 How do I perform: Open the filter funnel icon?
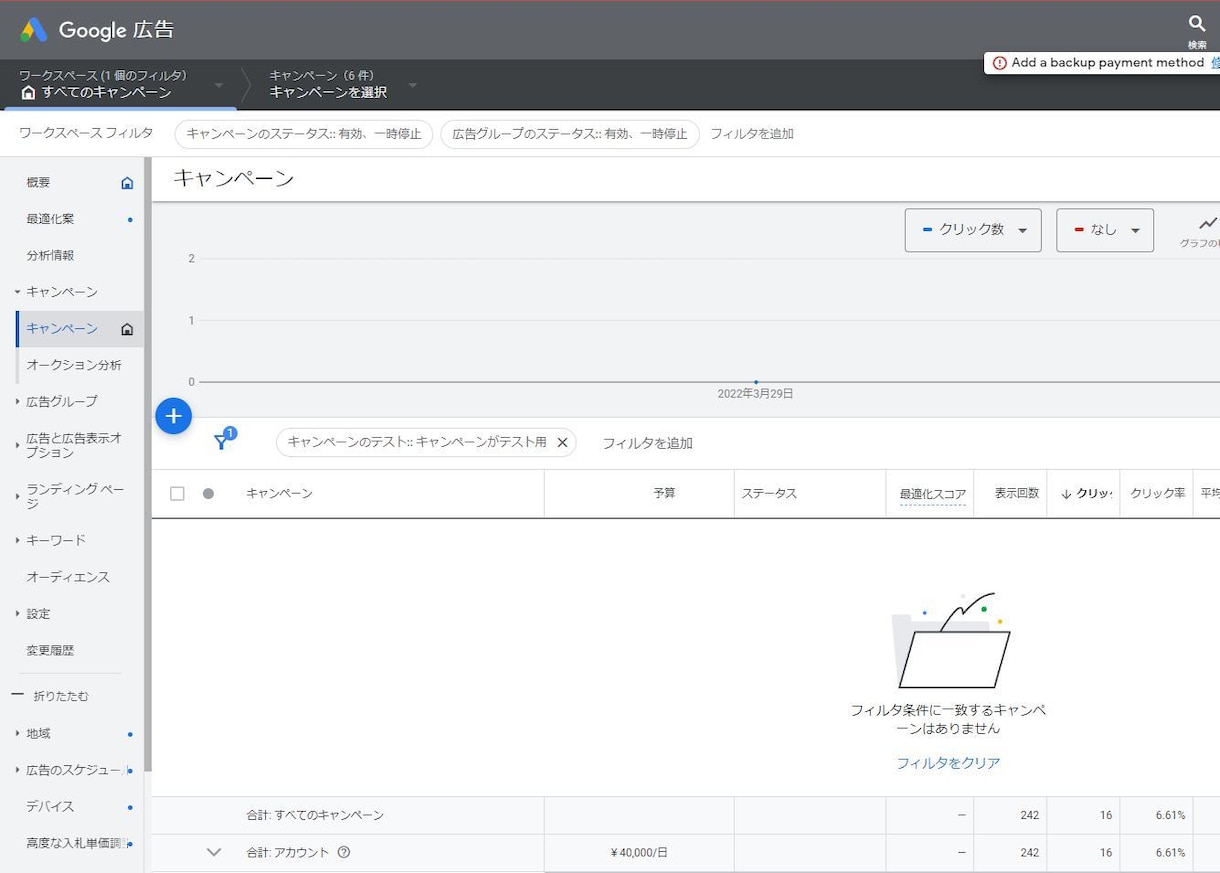222,442
